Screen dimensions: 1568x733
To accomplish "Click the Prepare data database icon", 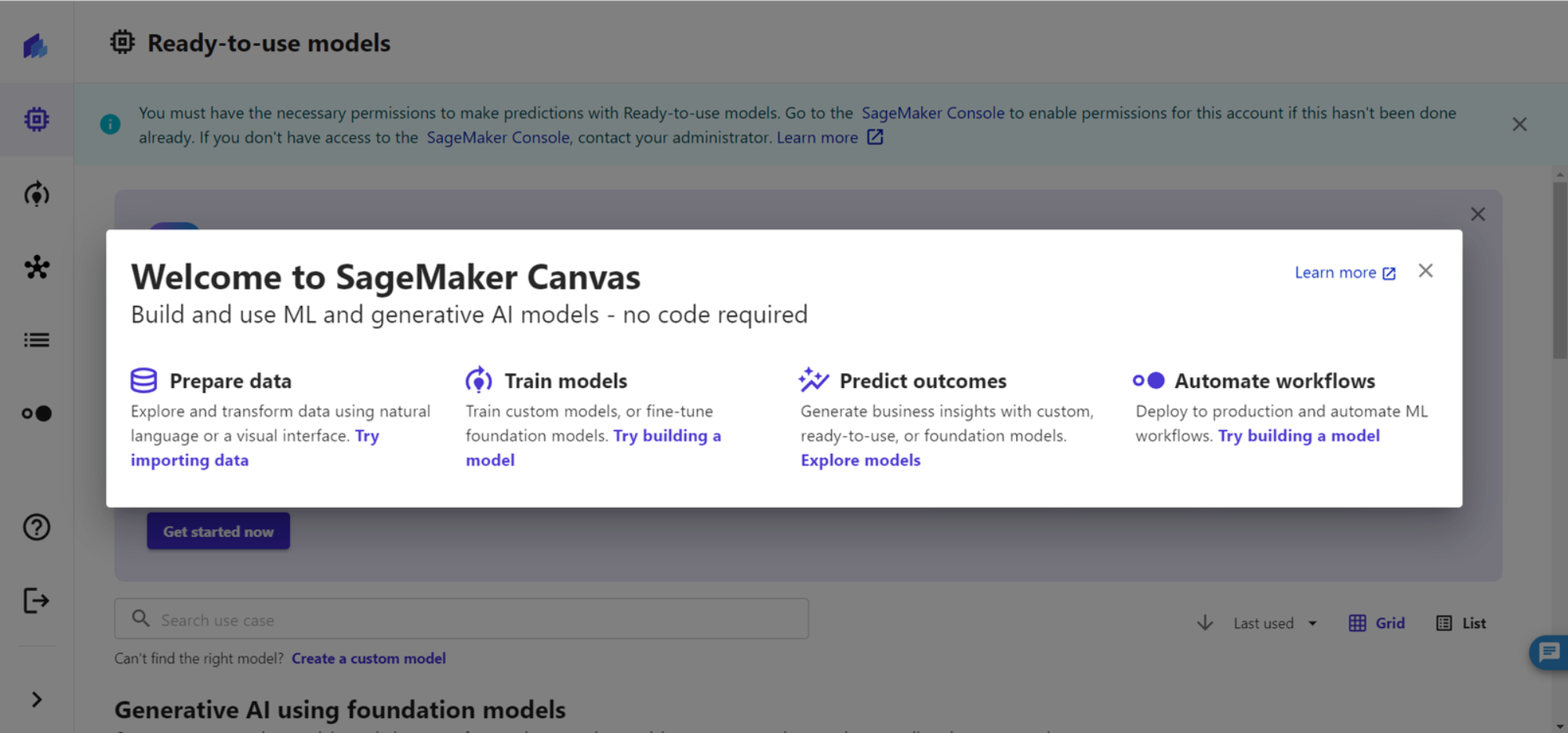I will [x=143, y=380].
